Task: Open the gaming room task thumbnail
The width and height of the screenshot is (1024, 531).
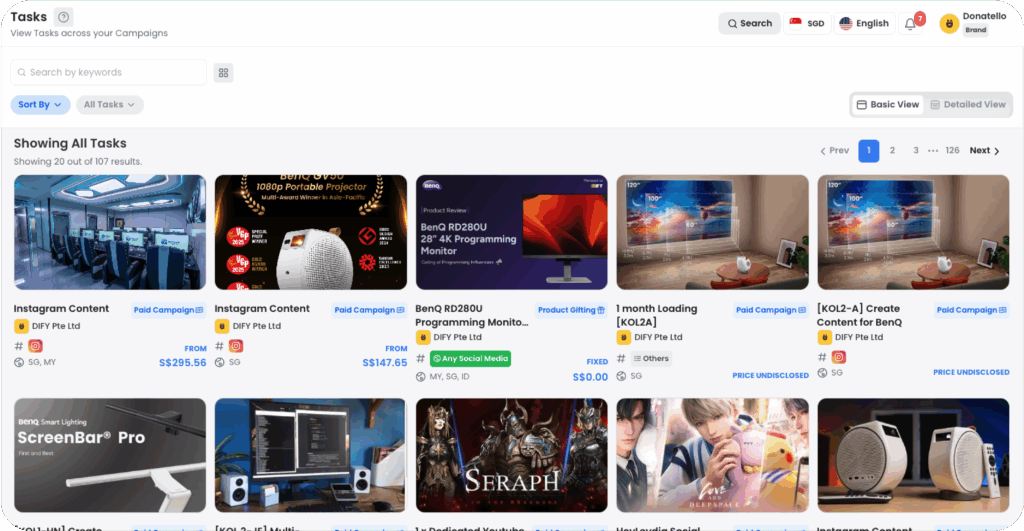Action: (x=110, y=232)
